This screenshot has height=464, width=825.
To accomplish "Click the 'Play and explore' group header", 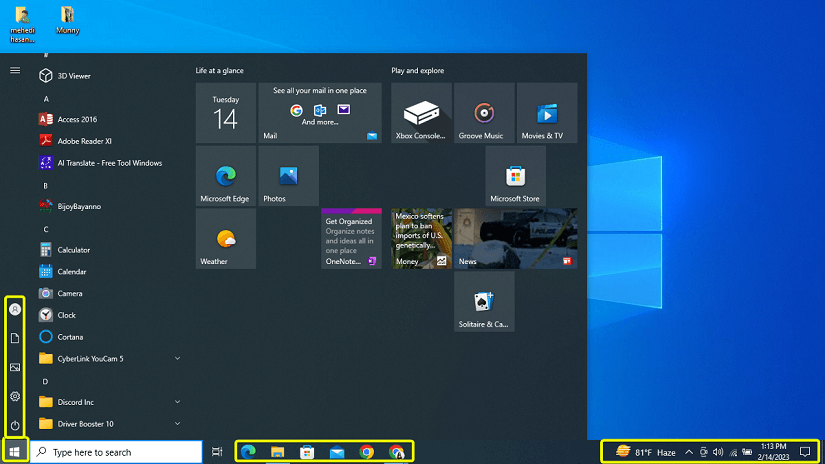I will pos(418,70).
